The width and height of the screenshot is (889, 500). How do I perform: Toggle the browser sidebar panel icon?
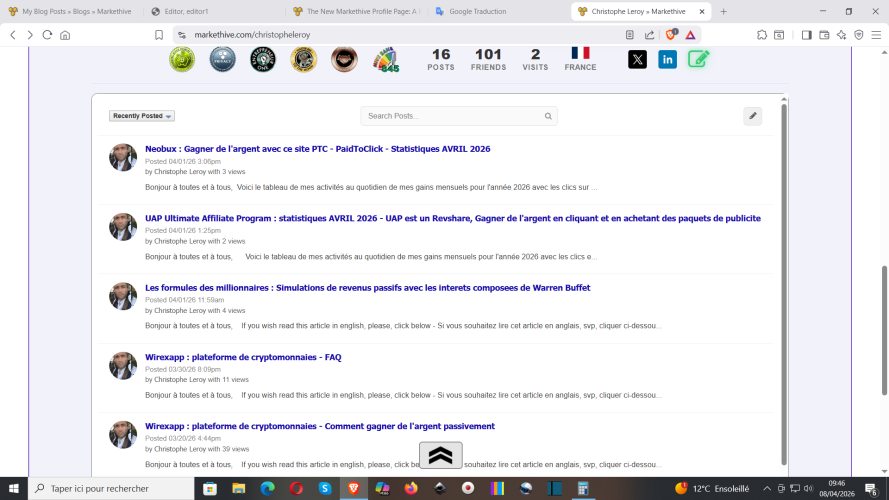[806, 34]
